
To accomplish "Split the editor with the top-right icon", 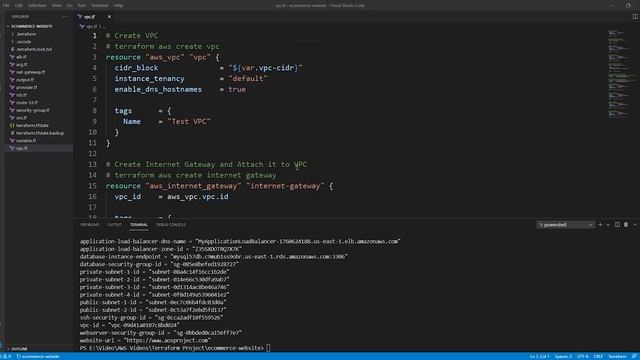I will [x=635, y=17].
